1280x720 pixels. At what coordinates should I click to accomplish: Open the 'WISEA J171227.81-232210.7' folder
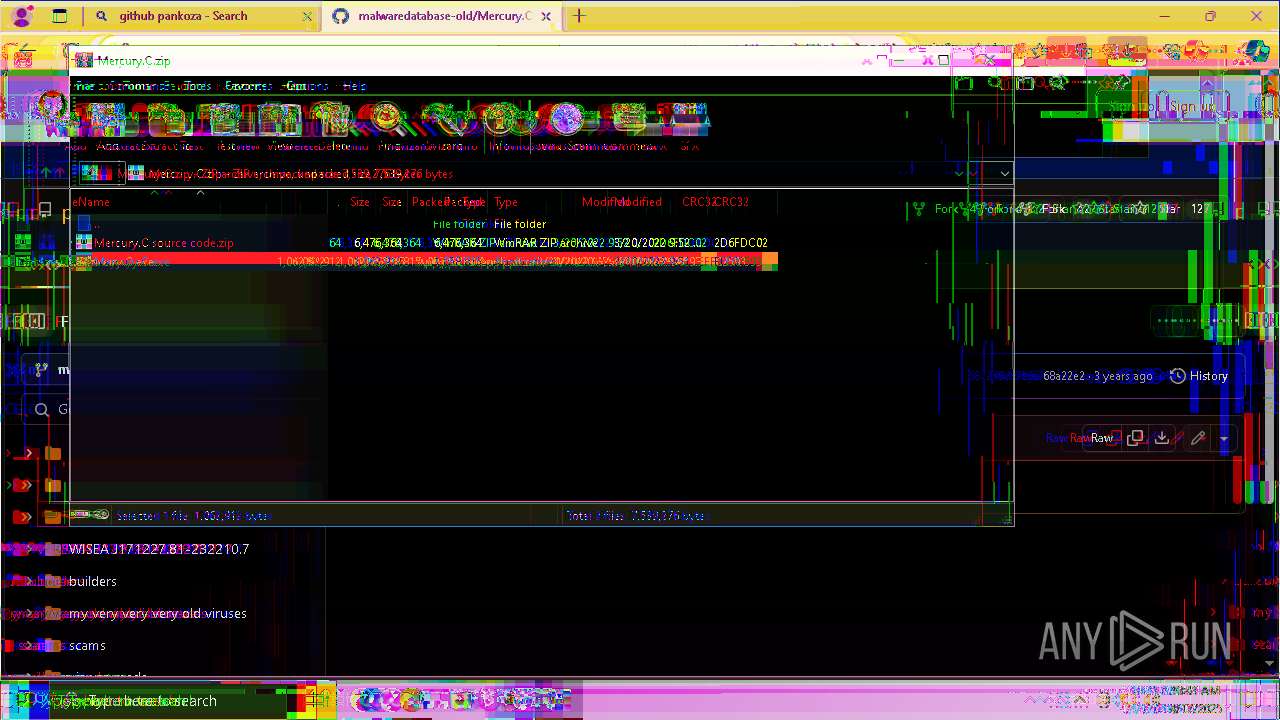158,549
